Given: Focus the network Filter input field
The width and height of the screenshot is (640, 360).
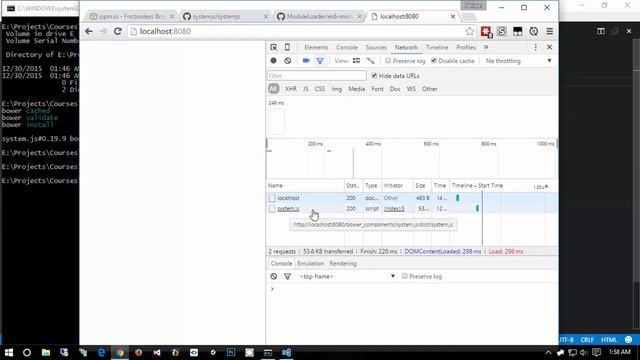Looking at the screenshot, I should click(x=317, y=76).
